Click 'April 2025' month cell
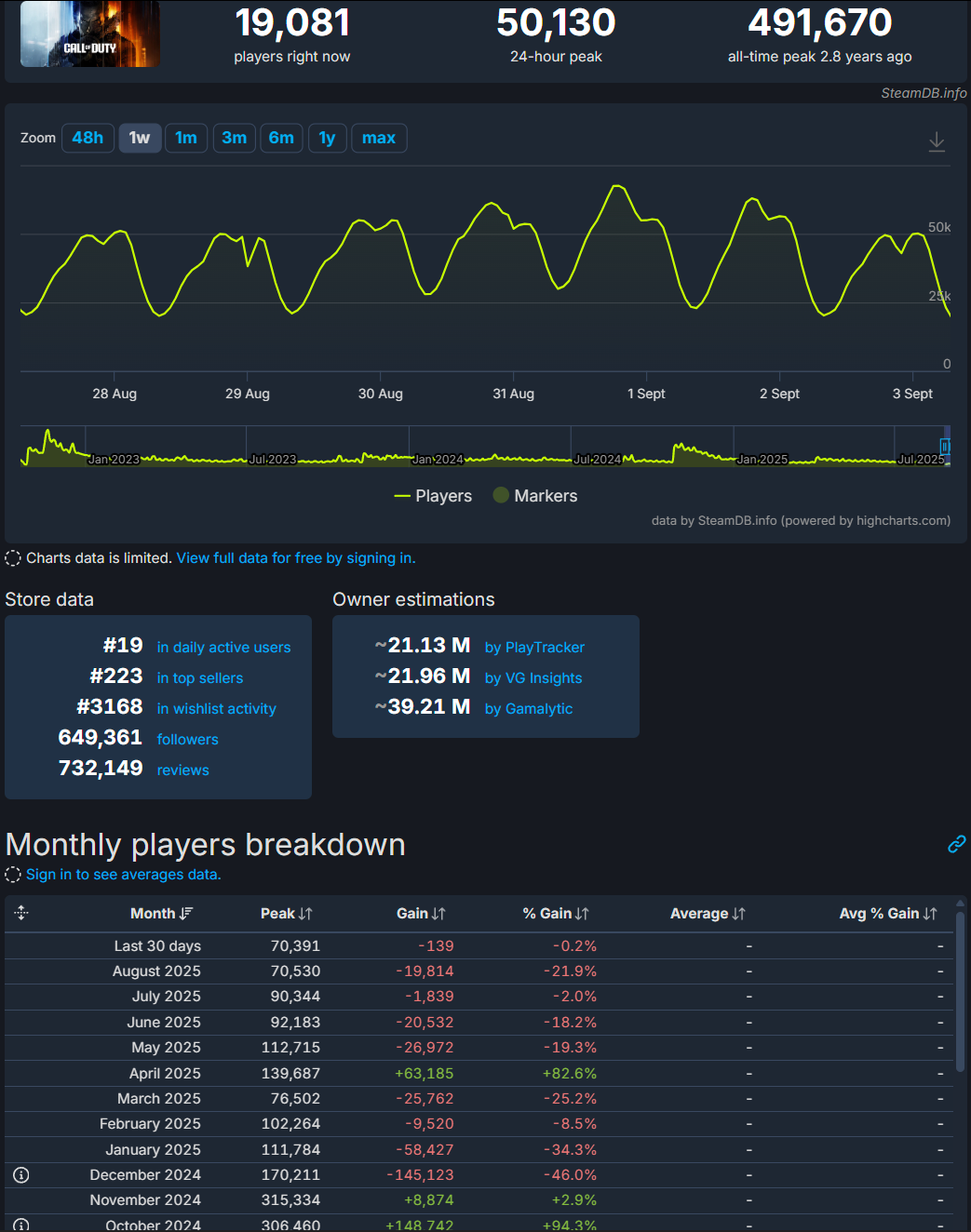The width and height of the screenshot is (971, 1232). coord(165,1074)
